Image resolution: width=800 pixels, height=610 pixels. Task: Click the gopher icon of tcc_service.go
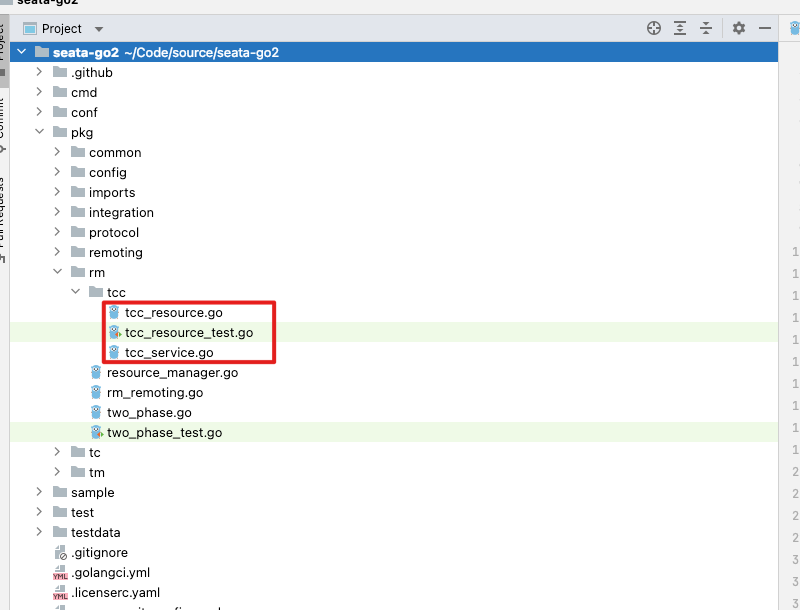(114, 352)
